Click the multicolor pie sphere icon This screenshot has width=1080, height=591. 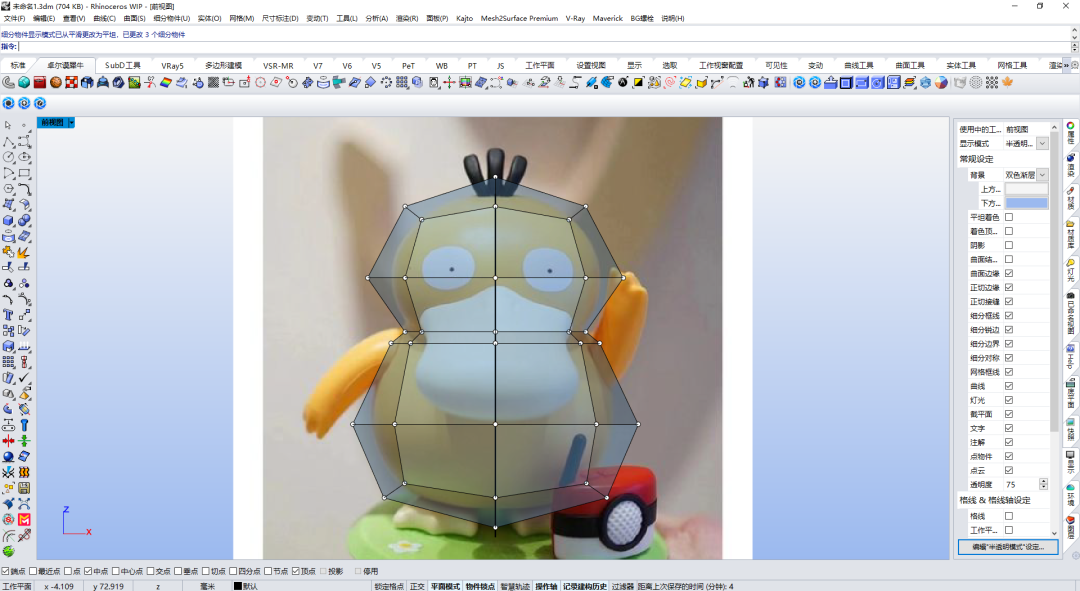tap(941, 83)
